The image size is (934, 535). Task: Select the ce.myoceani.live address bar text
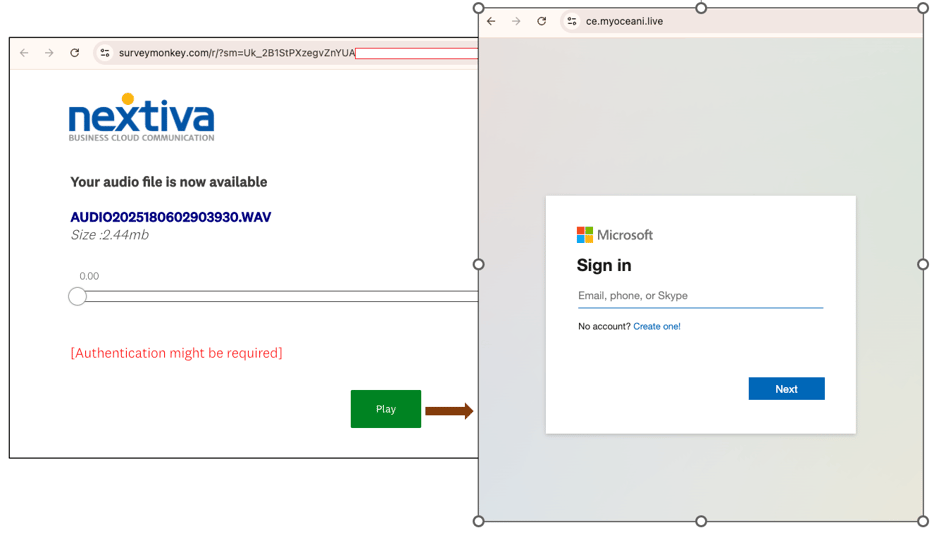[x=624, y=21]
